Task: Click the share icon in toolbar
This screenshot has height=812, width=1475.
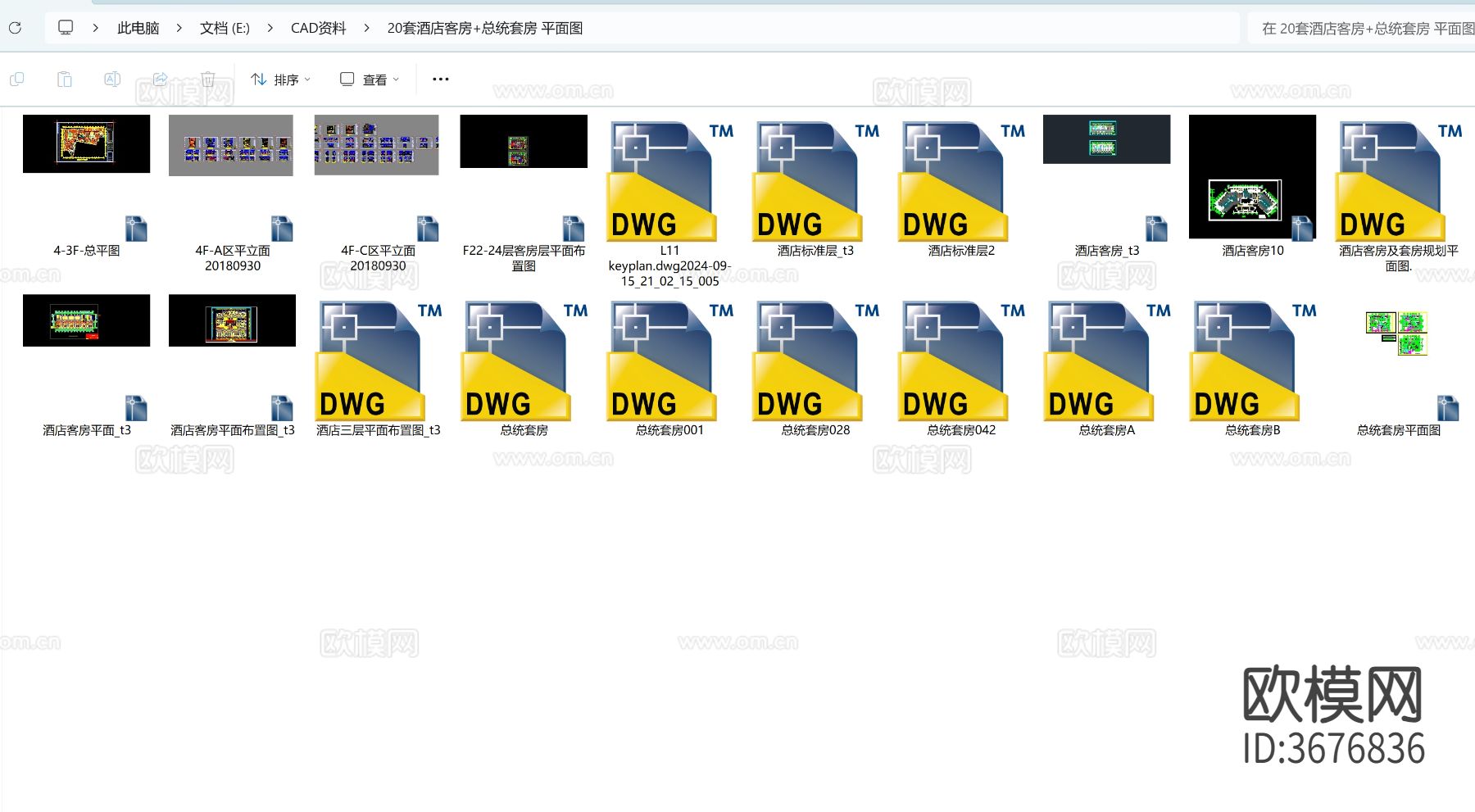Action: pos(160,79)
